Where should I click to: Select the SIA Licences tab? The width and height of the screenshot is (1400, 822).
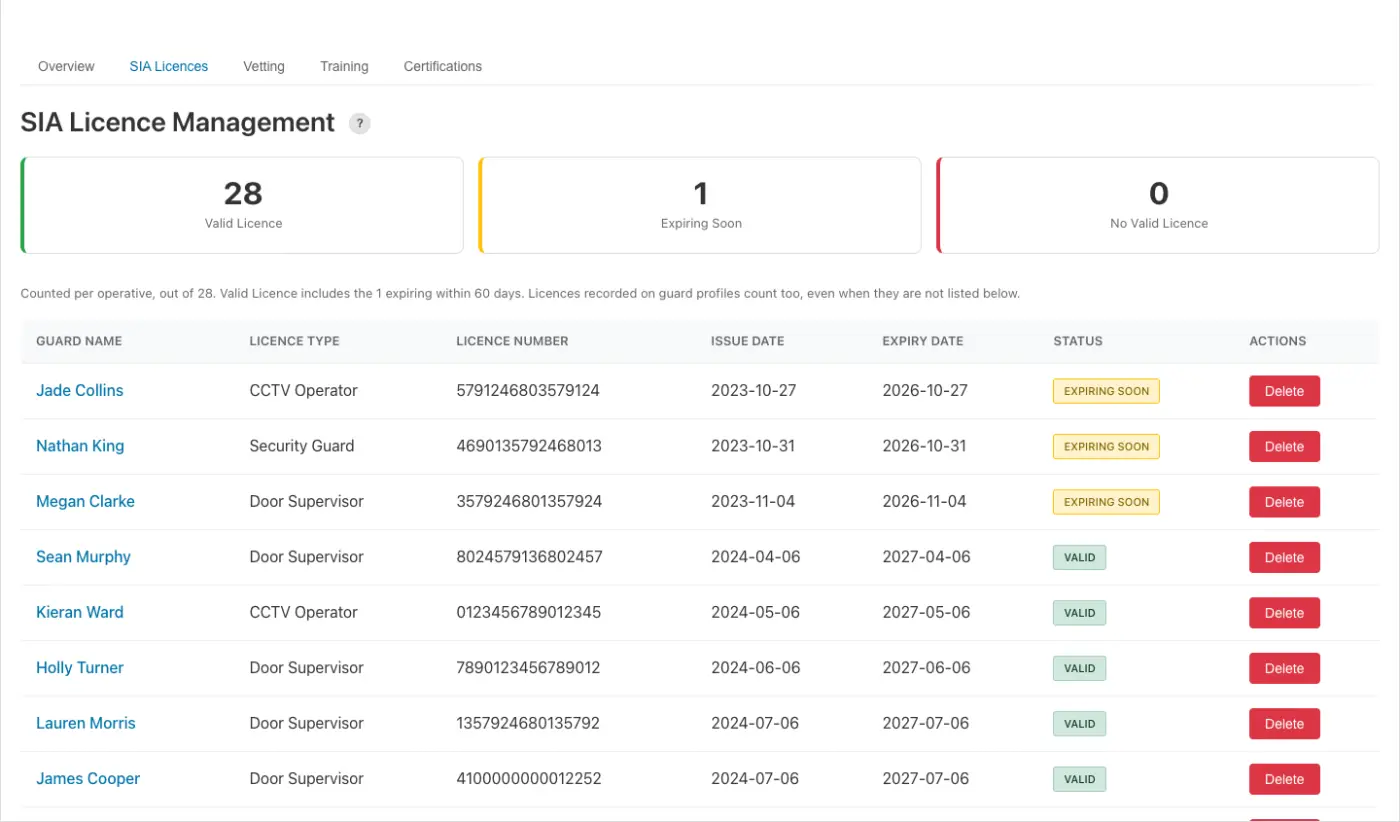pyautogui.click(x=169, y=66)
